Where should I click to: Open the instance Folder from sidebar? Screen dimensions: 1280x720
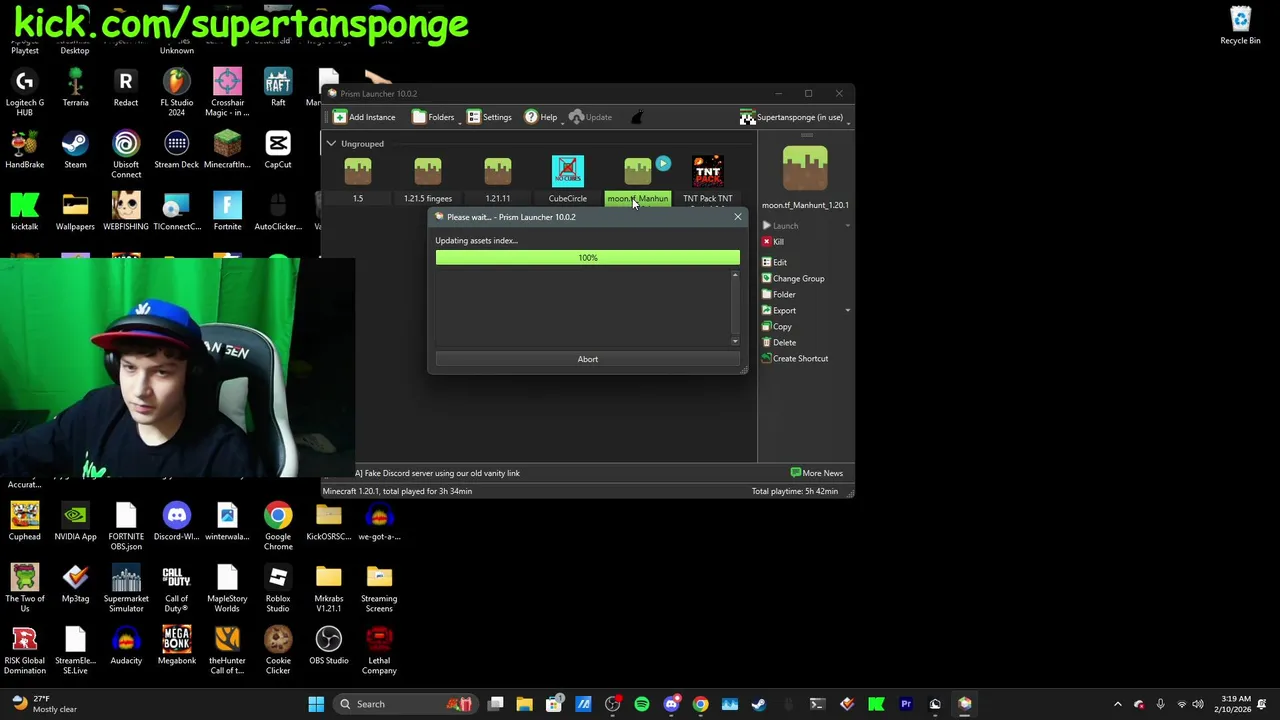[778, 294]
